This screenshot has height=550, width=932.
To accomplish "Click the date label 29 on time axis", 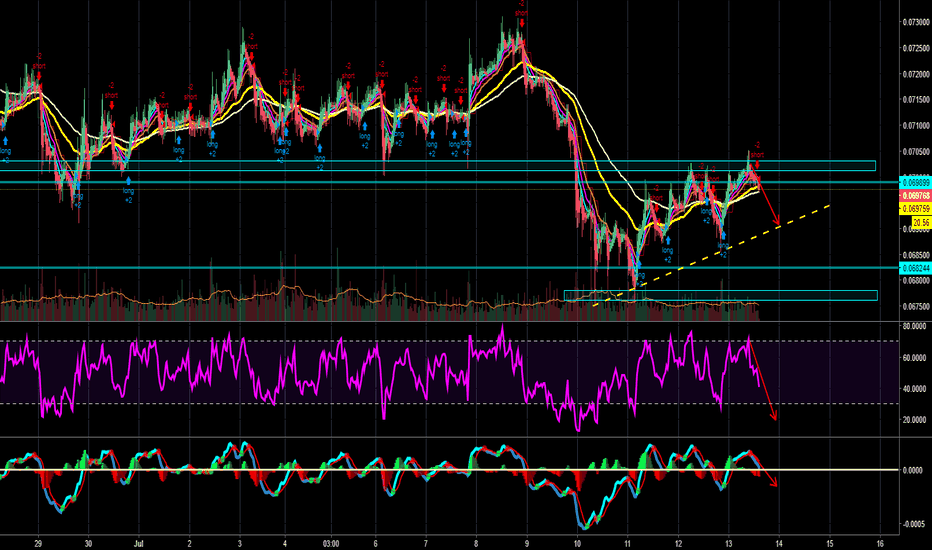I will (38, 543).
